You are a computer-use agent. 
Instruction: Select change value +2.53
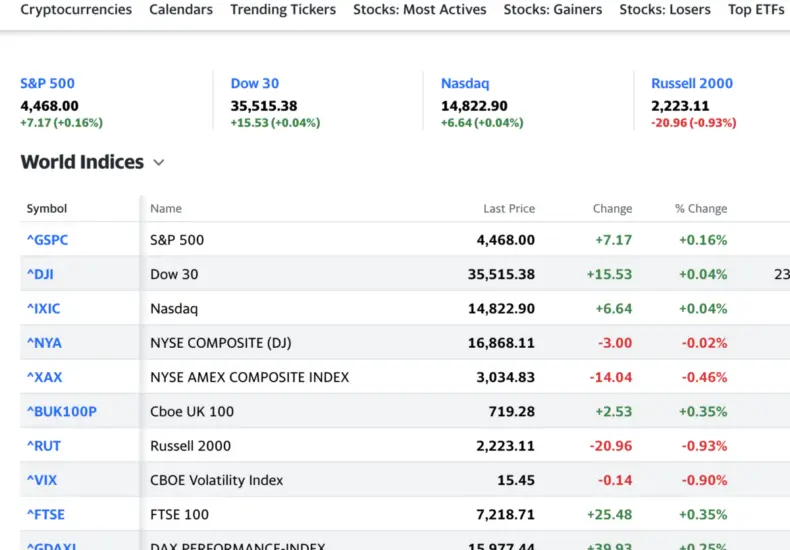613,411
